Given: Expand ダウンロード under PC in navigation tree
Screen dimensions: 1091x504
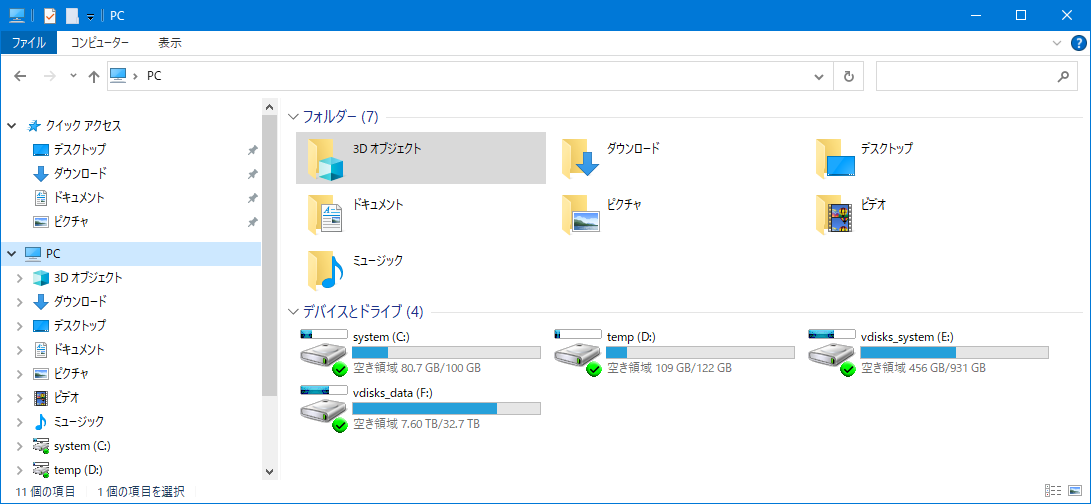Looking at the screenshot, I should 20,301.
